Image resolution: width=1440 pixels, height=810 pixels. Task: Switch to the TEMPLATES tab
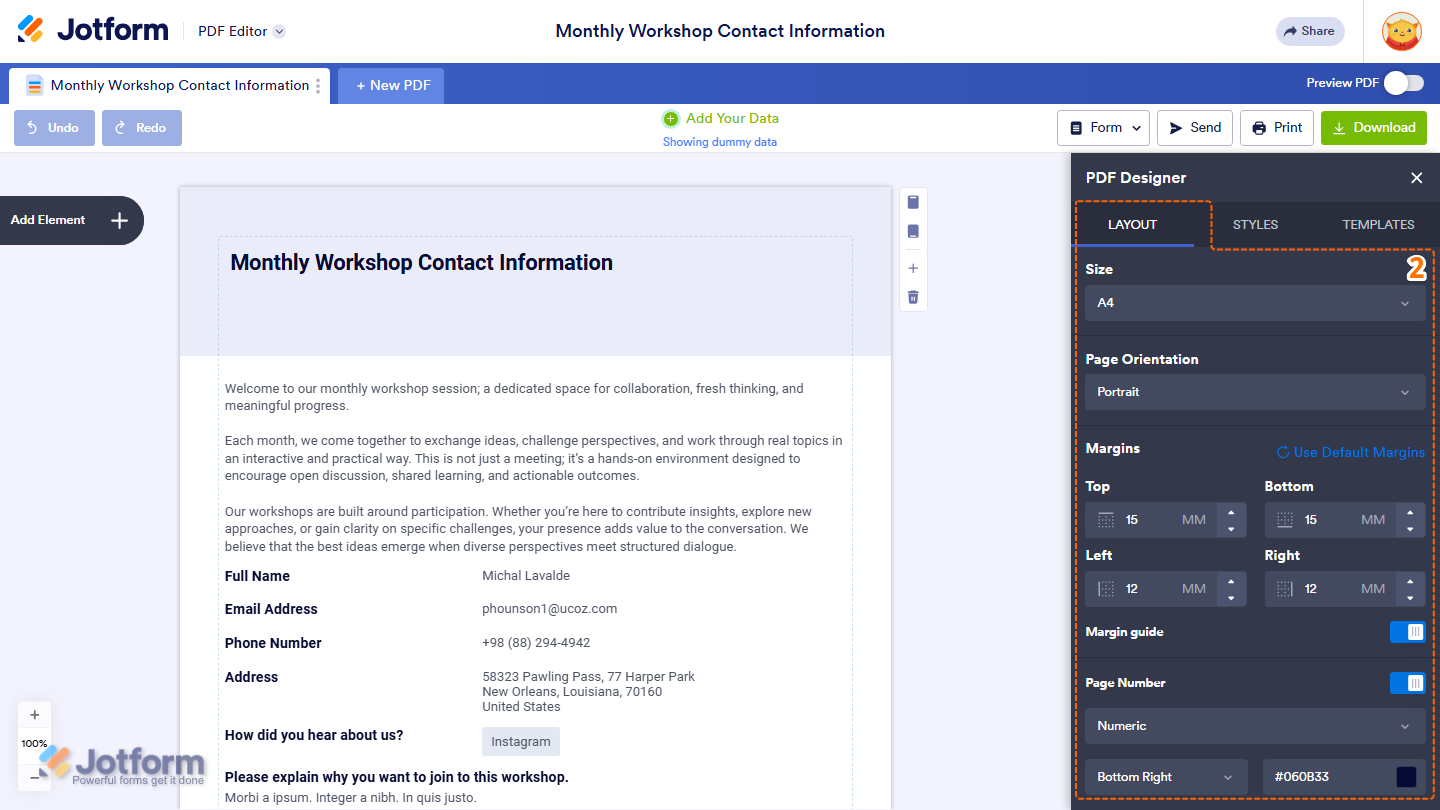1378,225
